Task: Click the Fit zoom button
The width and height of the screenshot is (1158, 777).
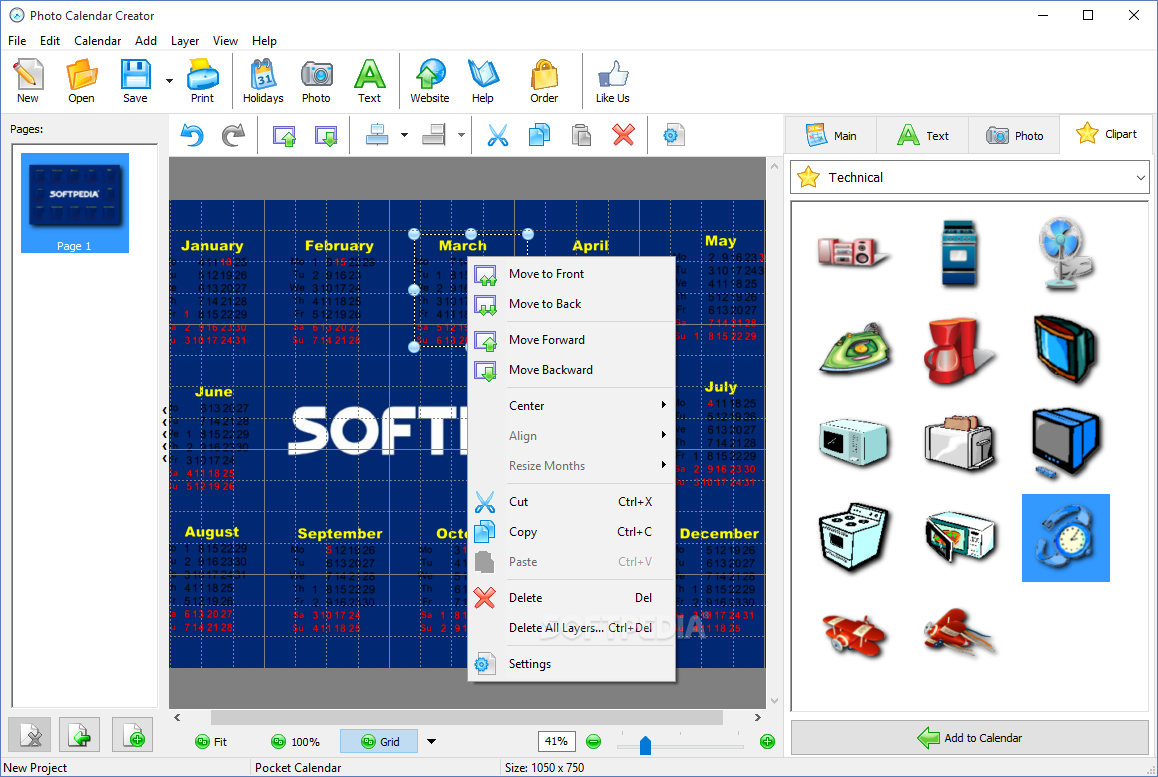Action: tap(211, 742)
